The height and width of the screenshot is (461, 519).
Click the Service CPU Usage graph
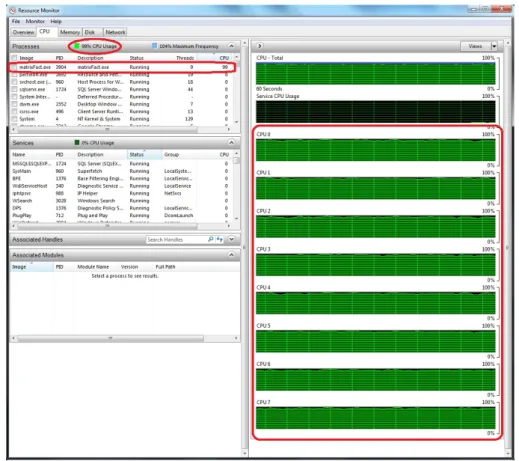click(376, 112)
